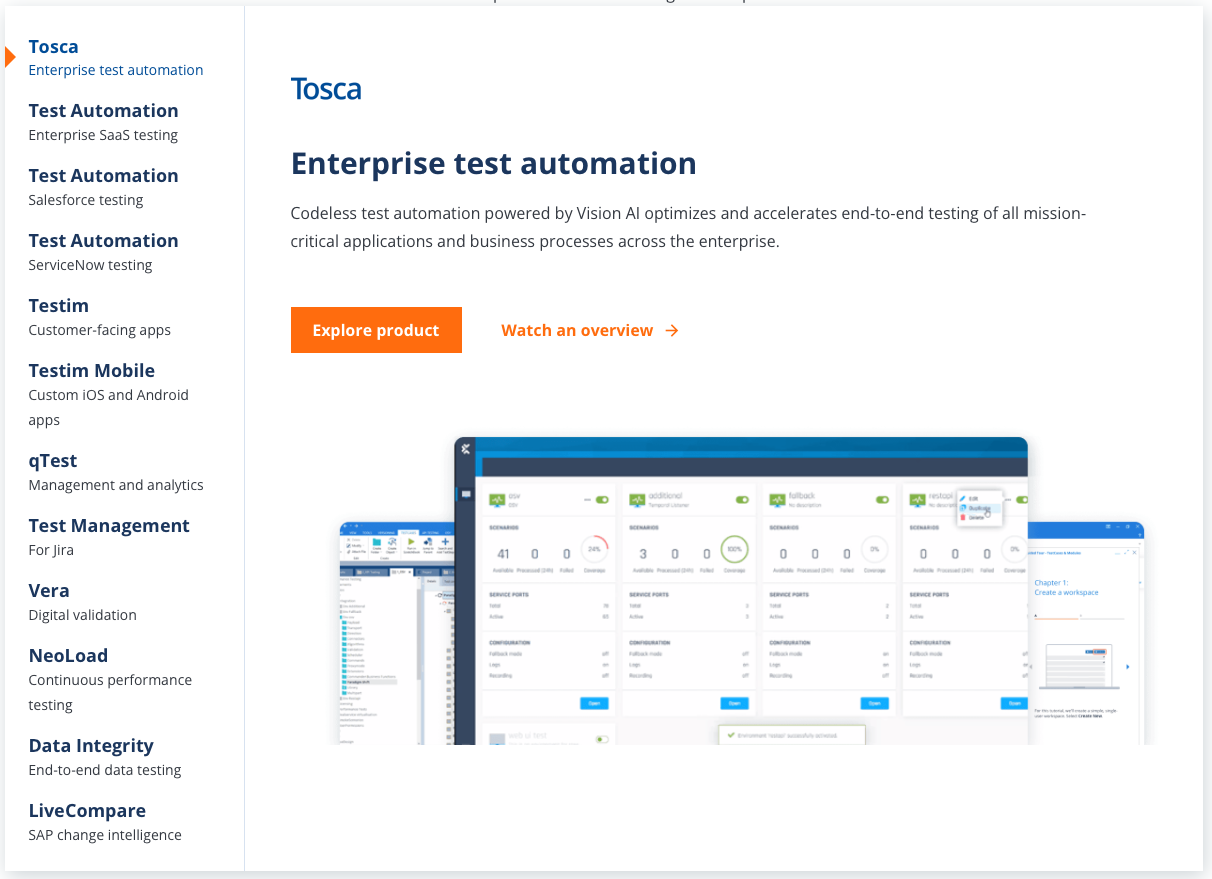Viewport: 1212px width, 879px height.
Task: Open Test Automation ServiceNow testing tab
Action: (x=104, y=252)
